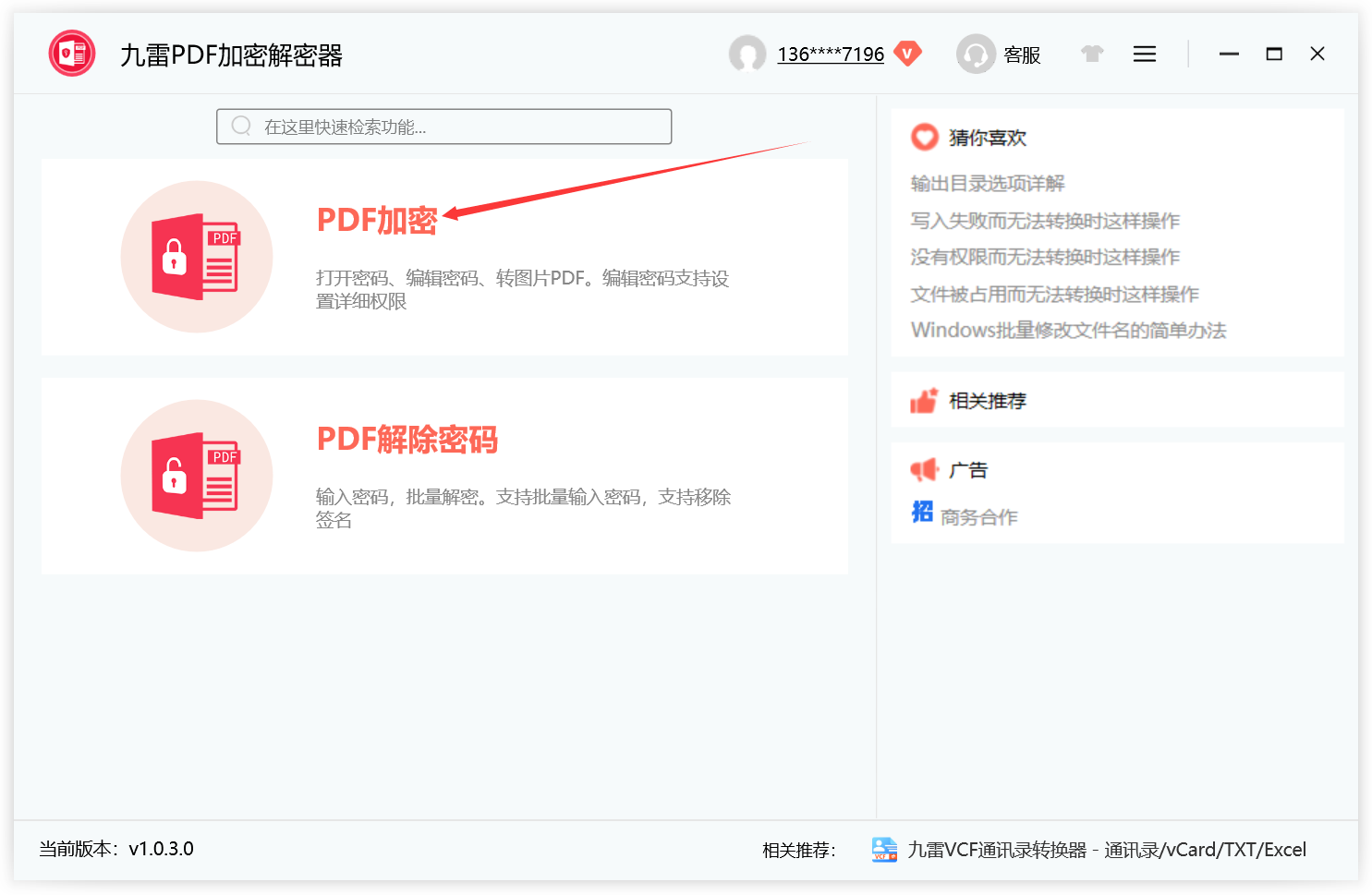Click the 九雷VCF通讯录转换器 app icon
Viewport: 1372px width, 895px height.
884,850
